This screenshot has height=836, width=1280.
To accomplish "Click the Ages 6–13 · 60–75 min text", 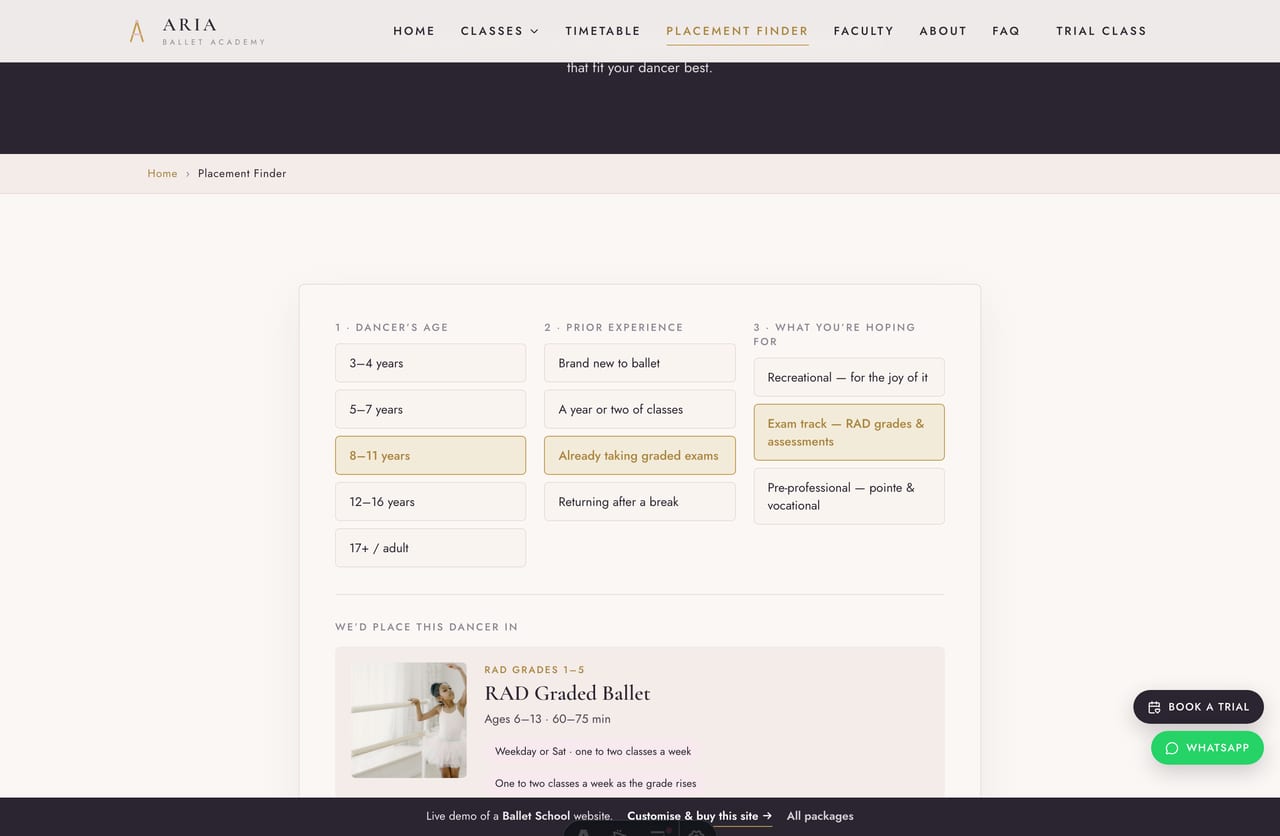I will click(x=547, y=719).
